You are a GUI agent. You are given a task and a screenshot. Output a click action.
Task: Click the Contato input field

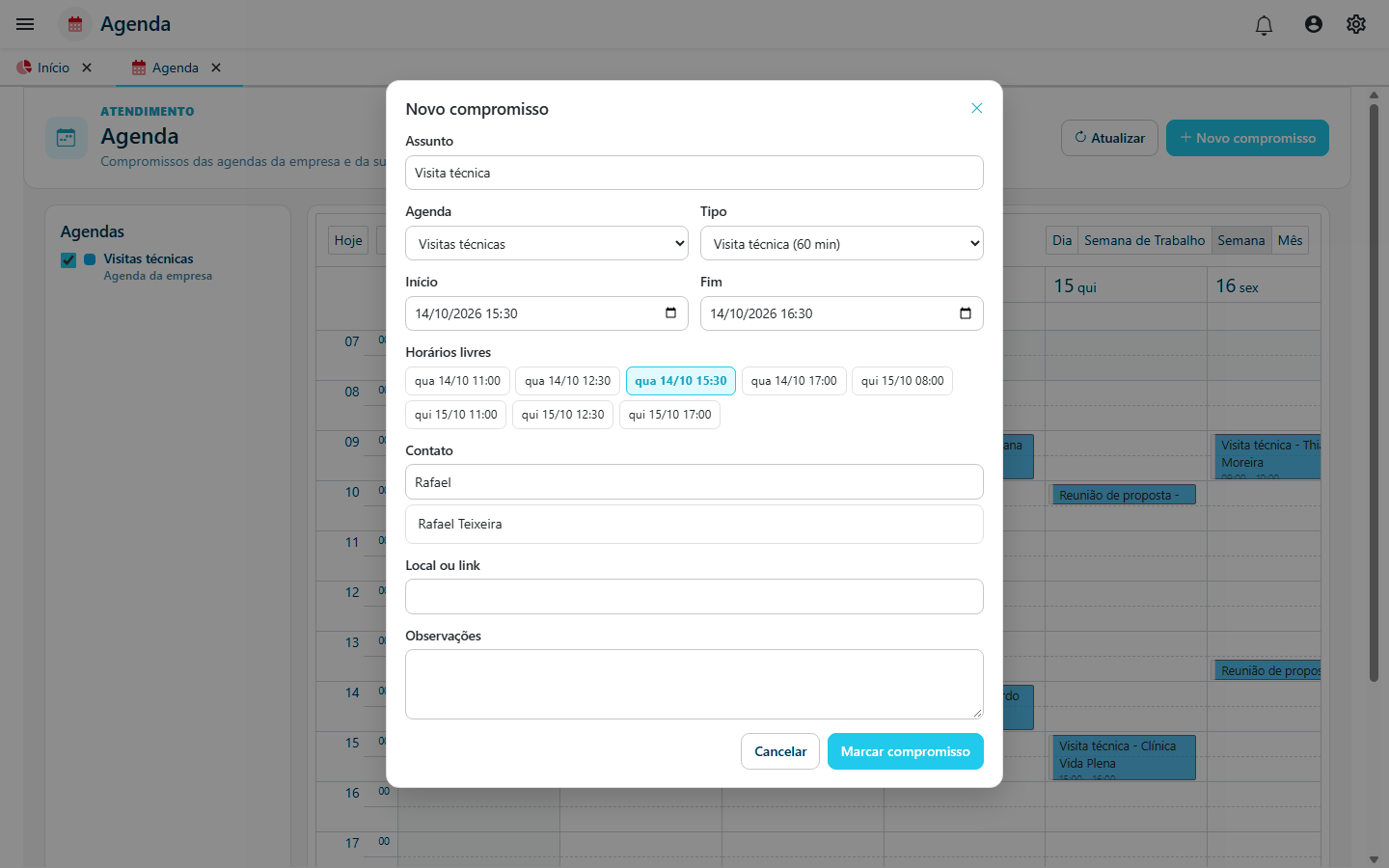tap(694, 482)
